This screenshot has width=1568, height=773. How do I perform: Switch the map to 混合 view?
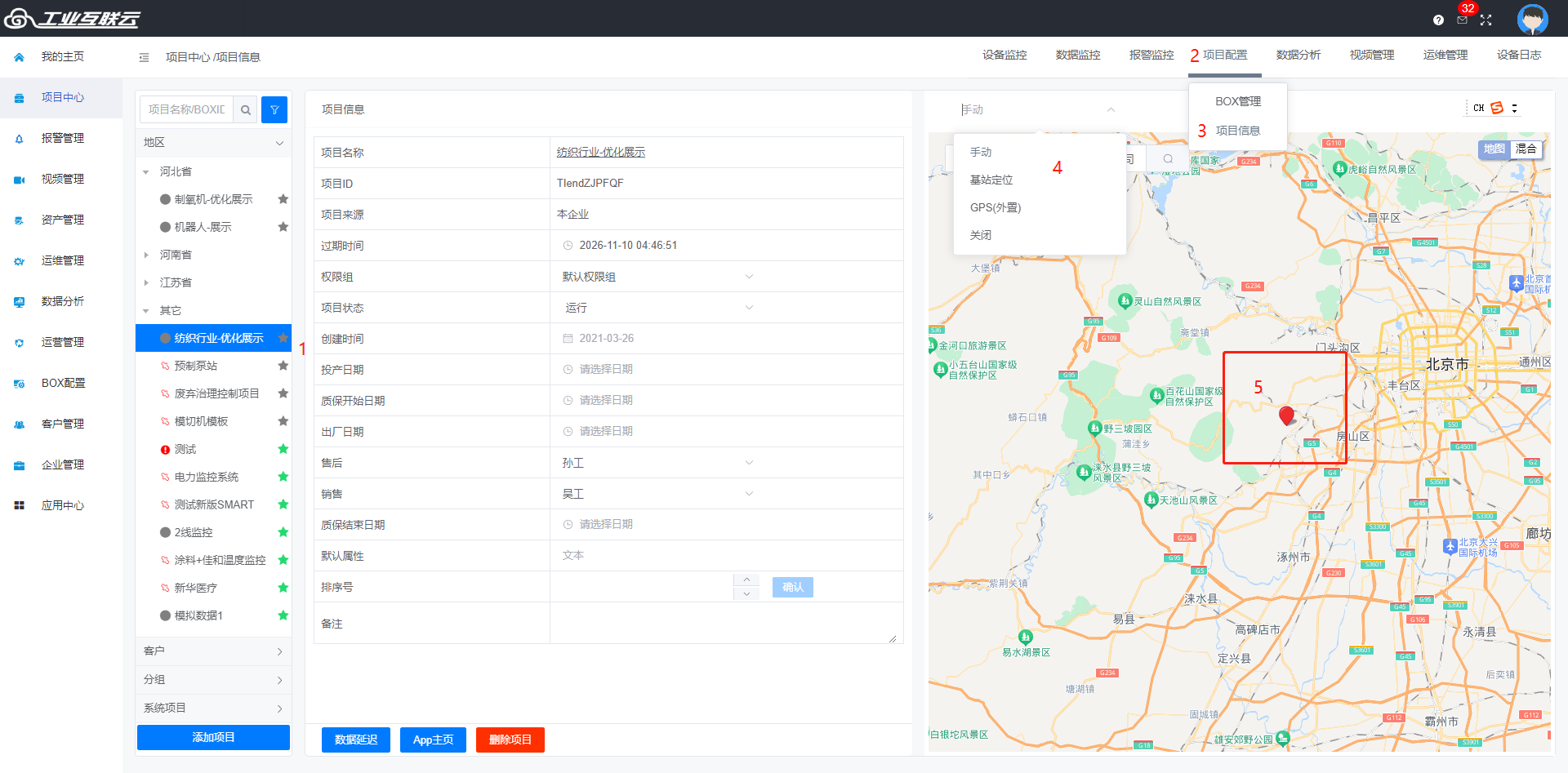pos(1526,149)
